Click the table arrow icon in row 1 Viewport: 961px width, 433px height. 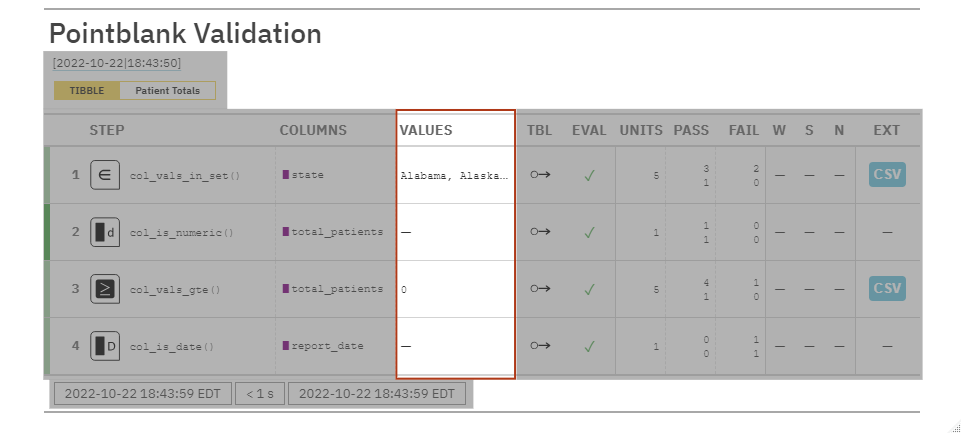(540, 175)
